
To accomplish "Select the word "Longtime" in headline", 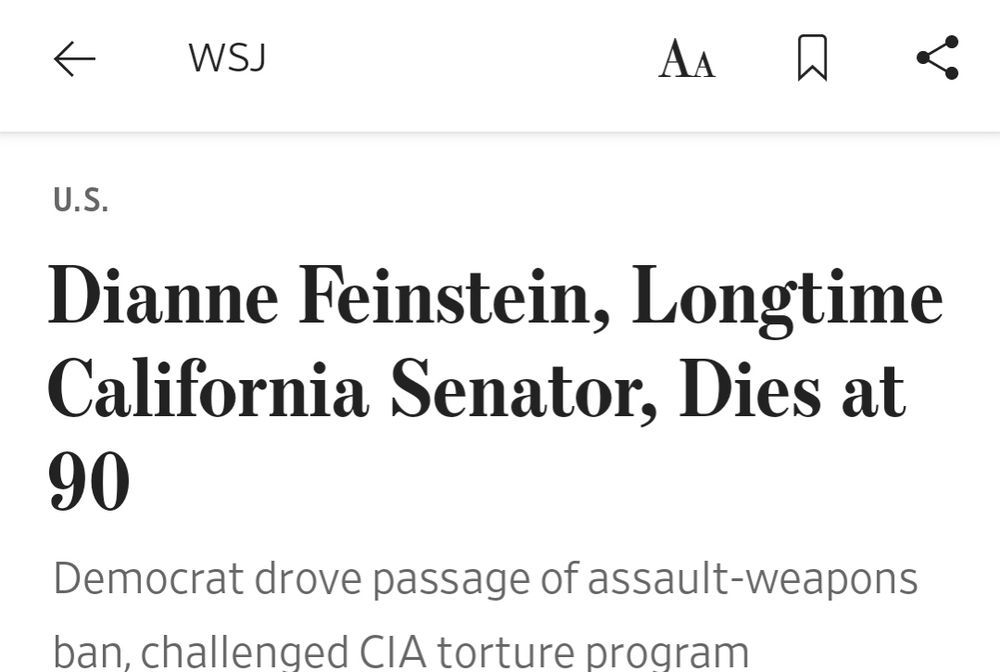I will pos(787,299).
